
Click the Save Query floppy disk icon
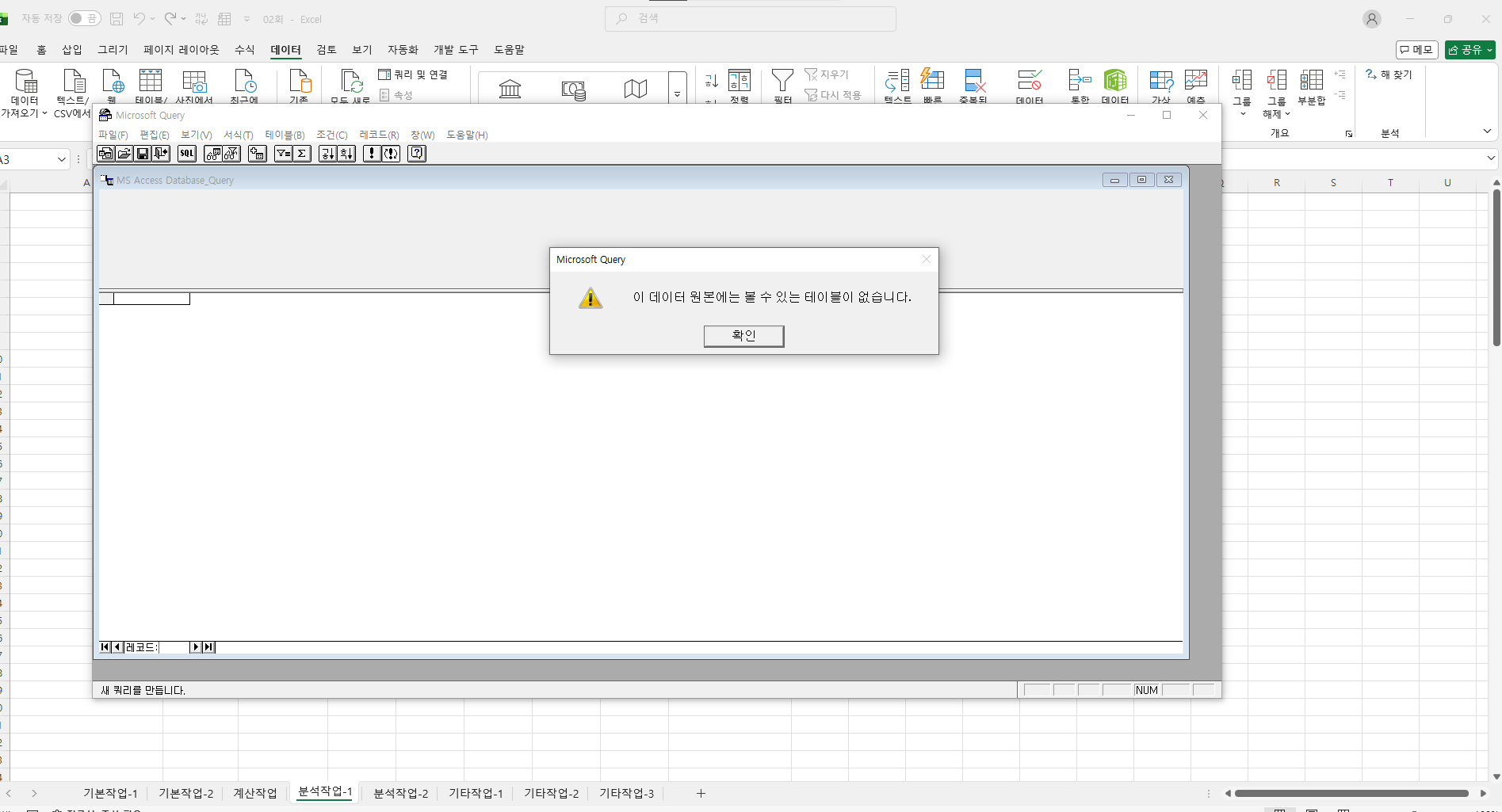coord(143,154)
